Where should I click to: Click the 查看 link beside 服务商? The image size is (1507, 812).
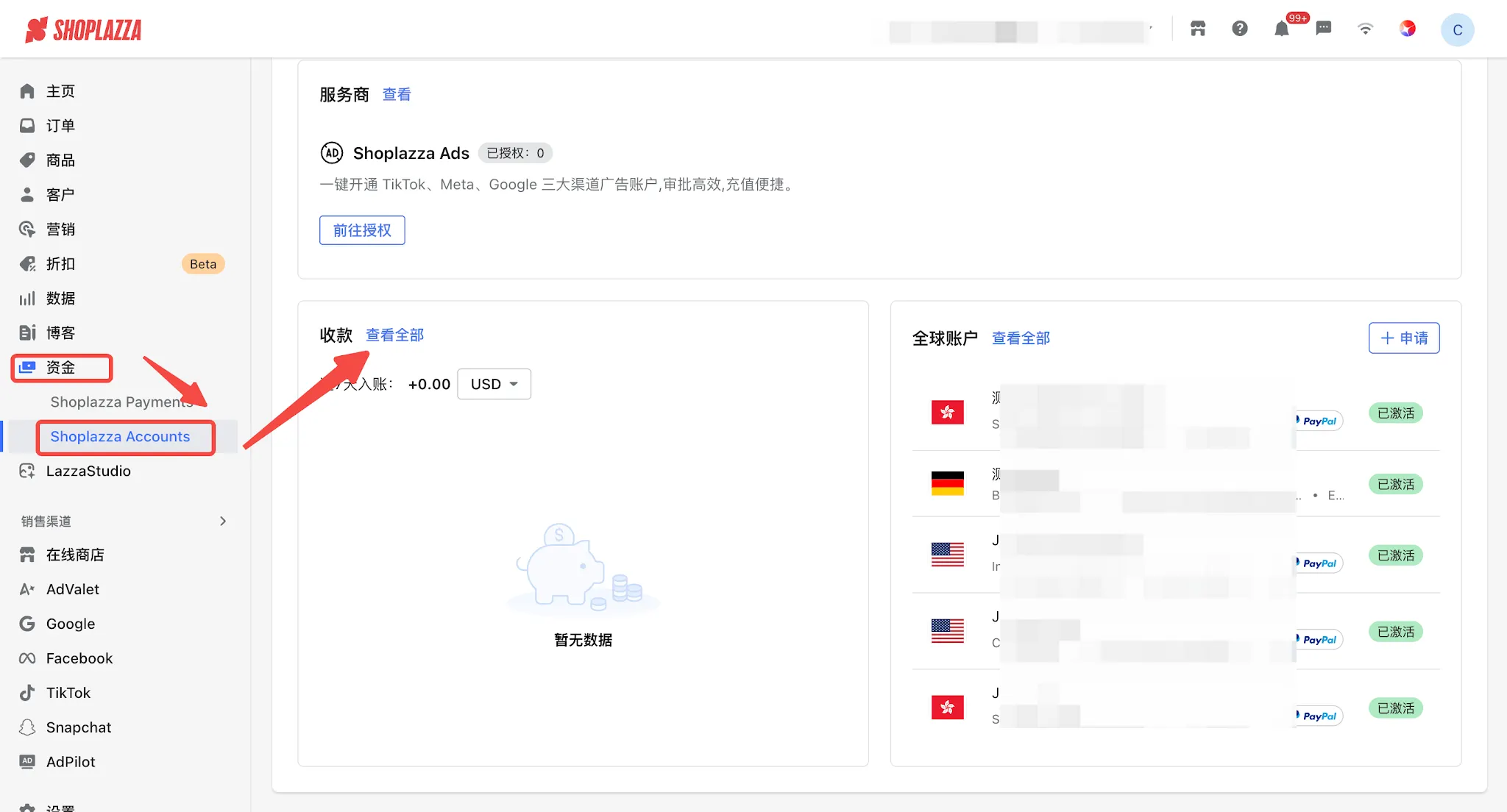click(x=397, y=94)
